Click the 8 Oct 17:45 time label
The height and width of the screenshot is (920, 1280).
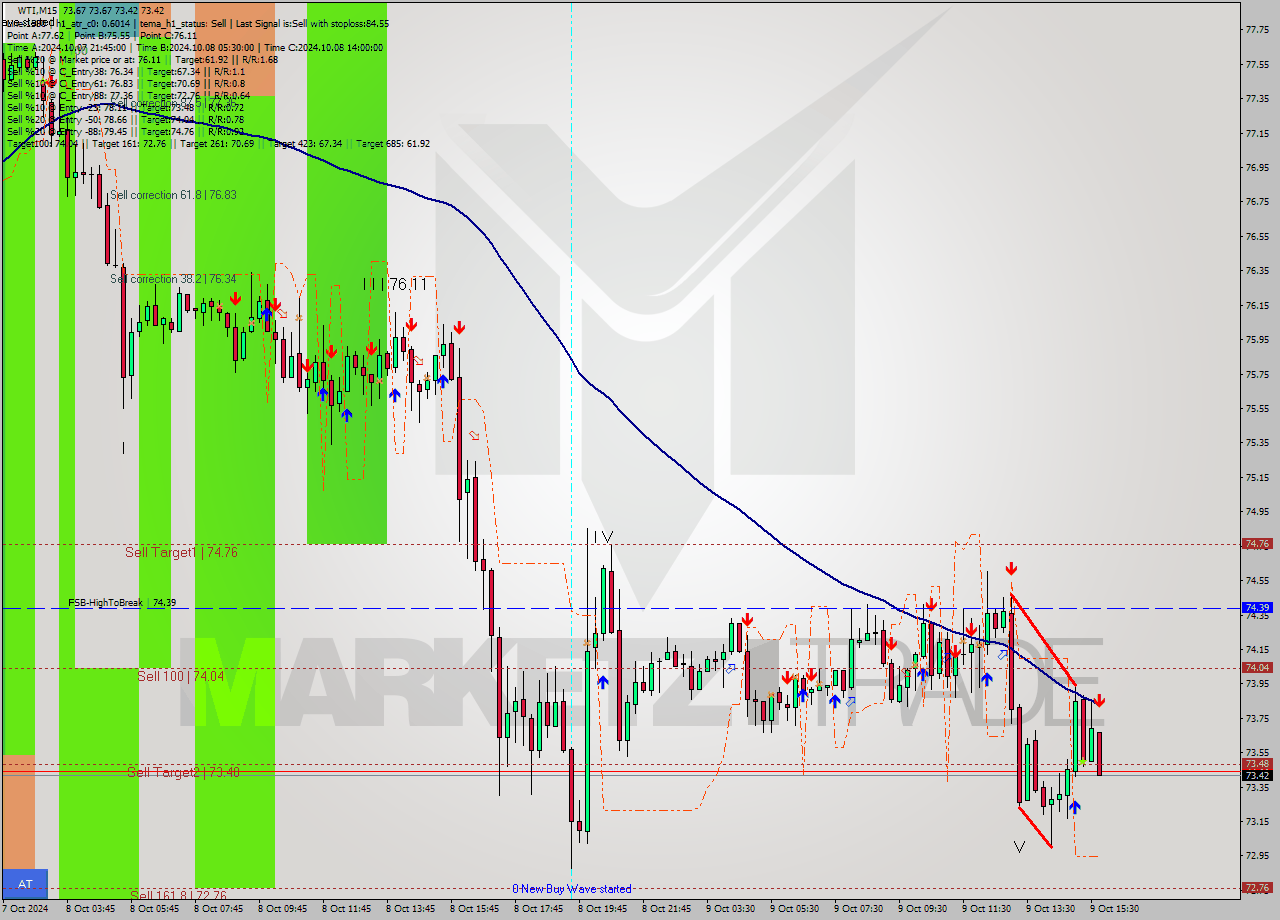(540, 909)
